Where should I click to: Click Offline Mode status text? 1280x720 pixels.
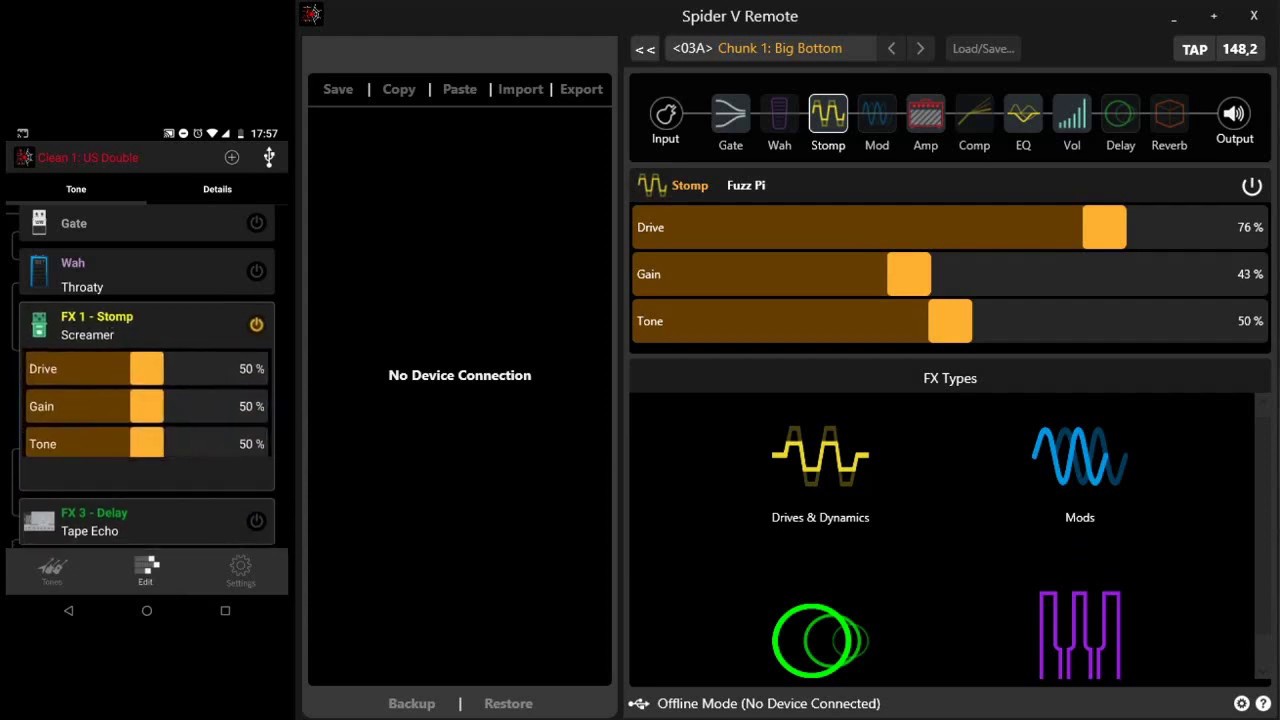coord(769,704)
